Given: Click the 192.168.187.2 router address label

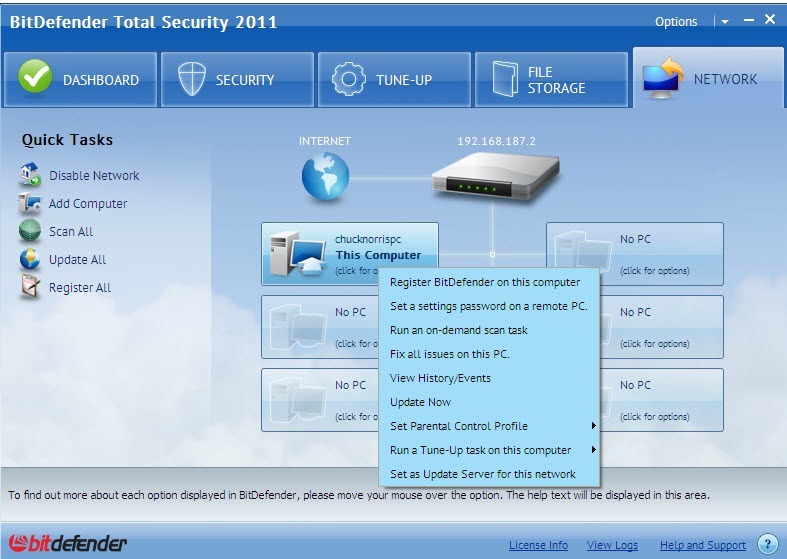Looking at the screenshot, I should coord(496,142).
